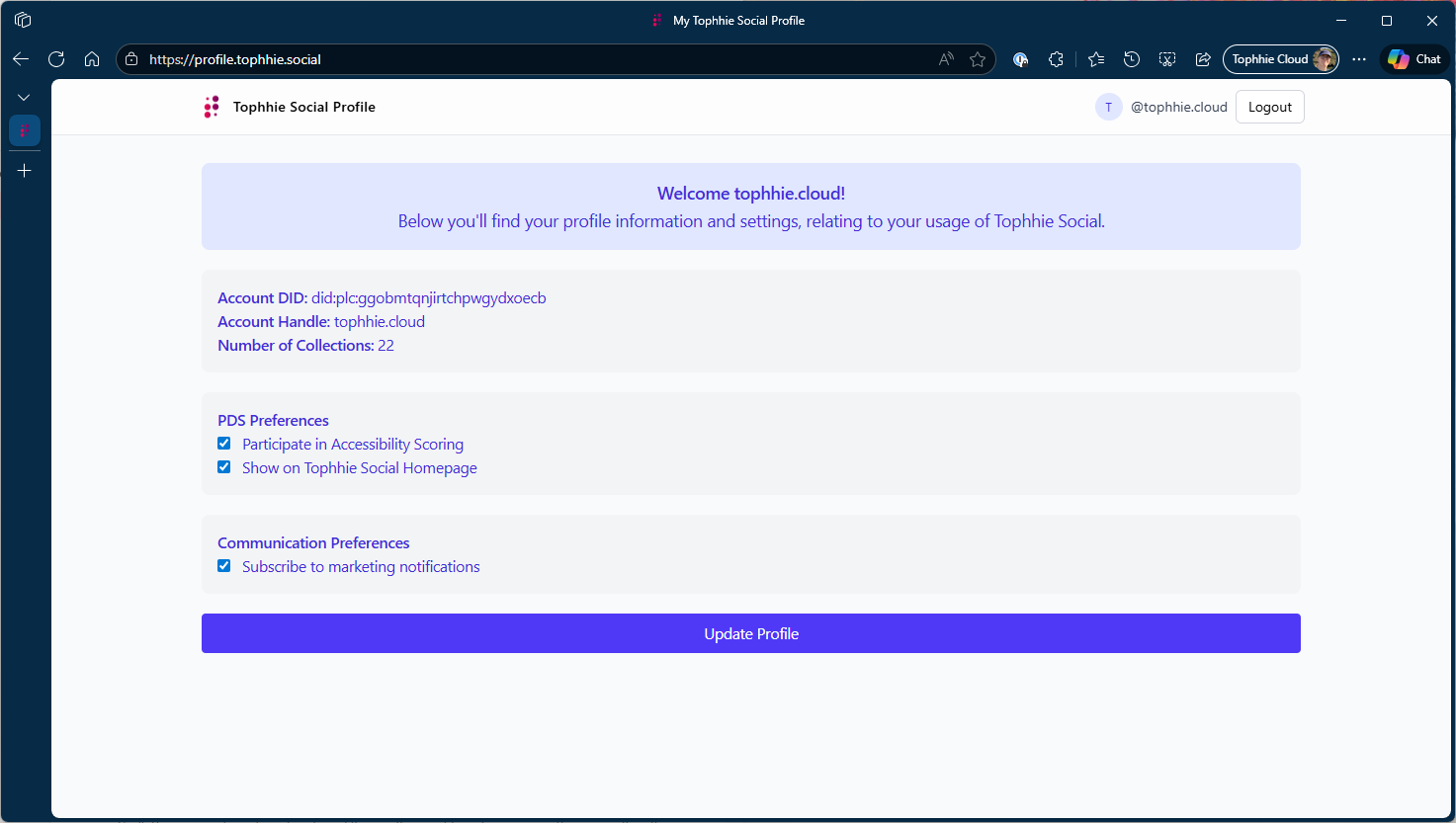
Task: Open the Tophhie Cloud browser profile menu
Action: click(x=1281, y=59)
